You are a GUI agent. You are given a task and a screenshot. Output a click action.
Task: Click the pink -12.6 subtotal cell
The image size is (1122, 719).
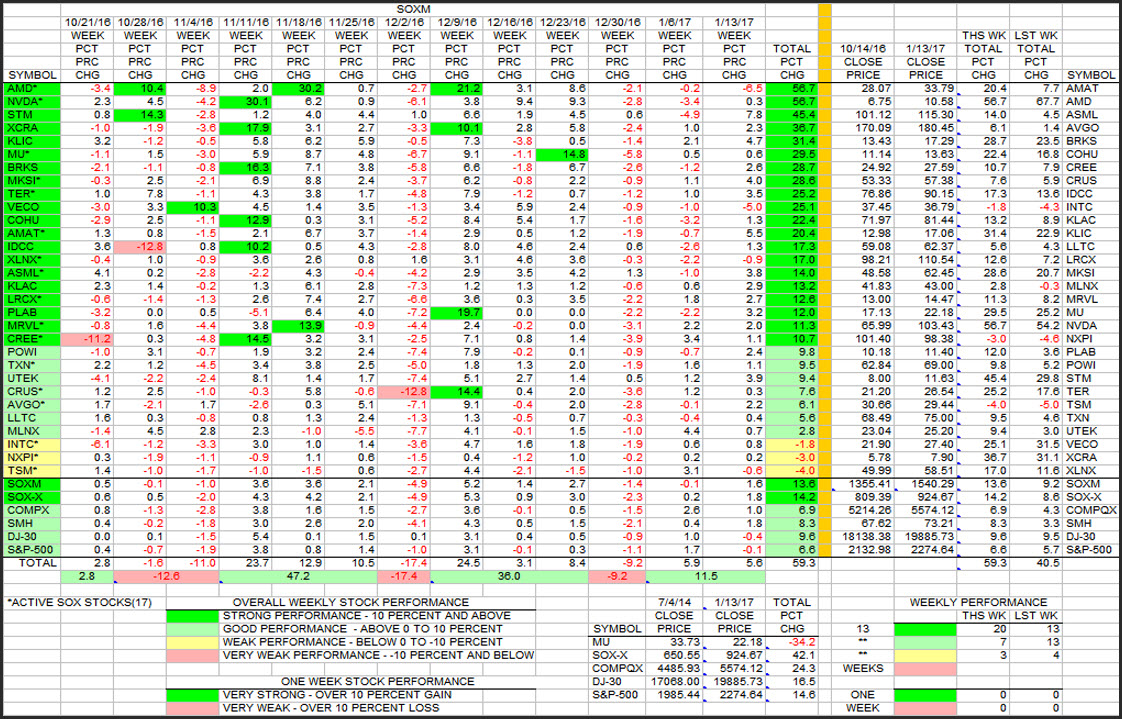tap(166, 576)
